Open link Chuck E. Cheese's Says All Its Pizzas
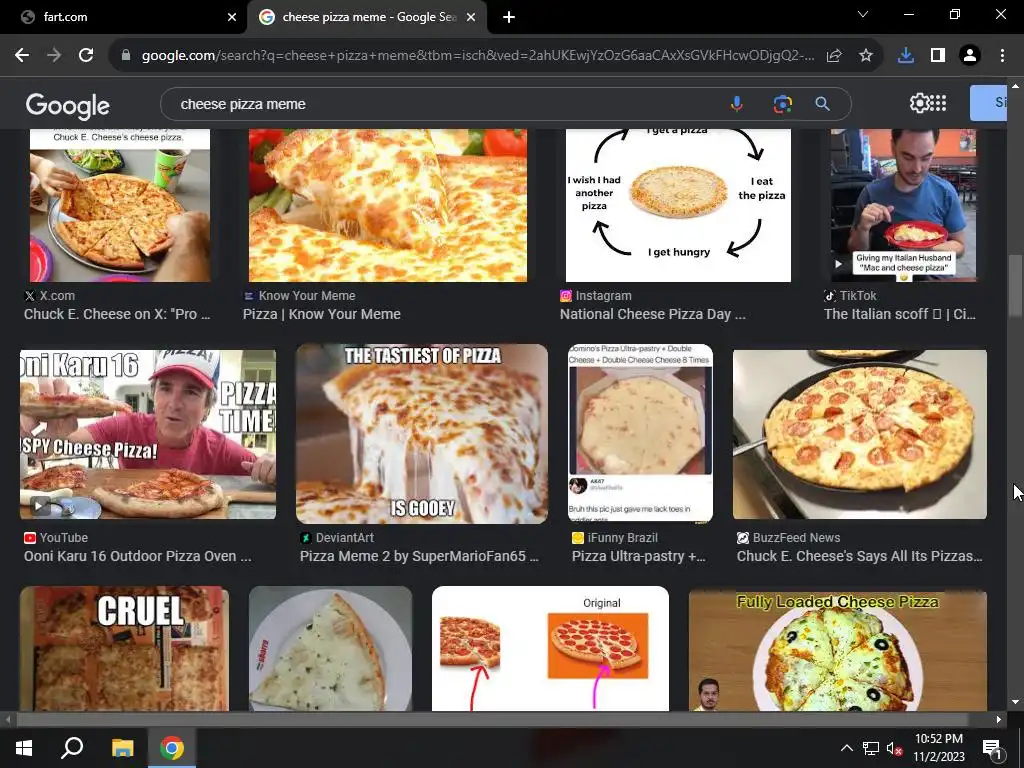Screen dimensions: 1024x768 pos(859,556)
